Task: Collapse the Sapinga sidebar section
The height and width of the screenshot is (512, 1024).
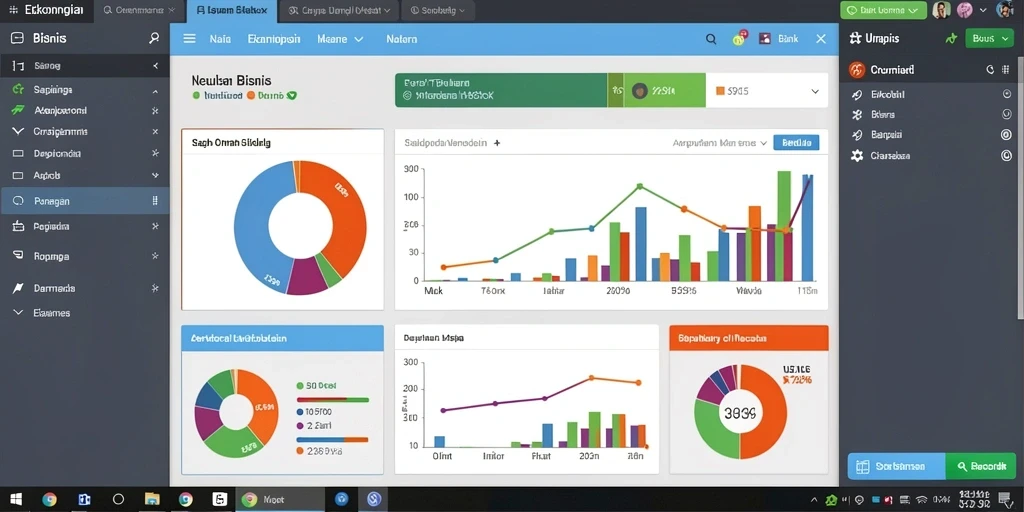Action: (x=155, y=91)
